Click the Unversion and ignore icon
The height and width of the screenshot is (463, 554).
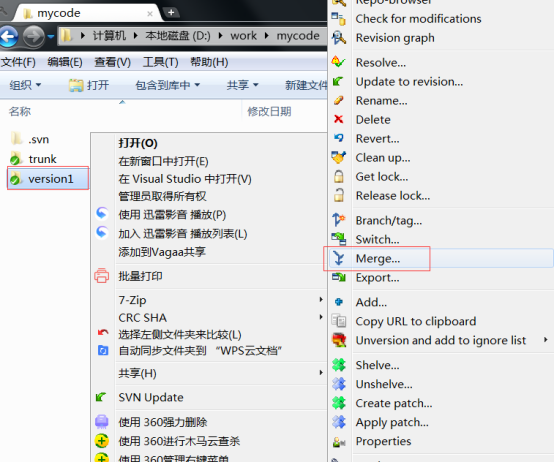pos(339,340)
